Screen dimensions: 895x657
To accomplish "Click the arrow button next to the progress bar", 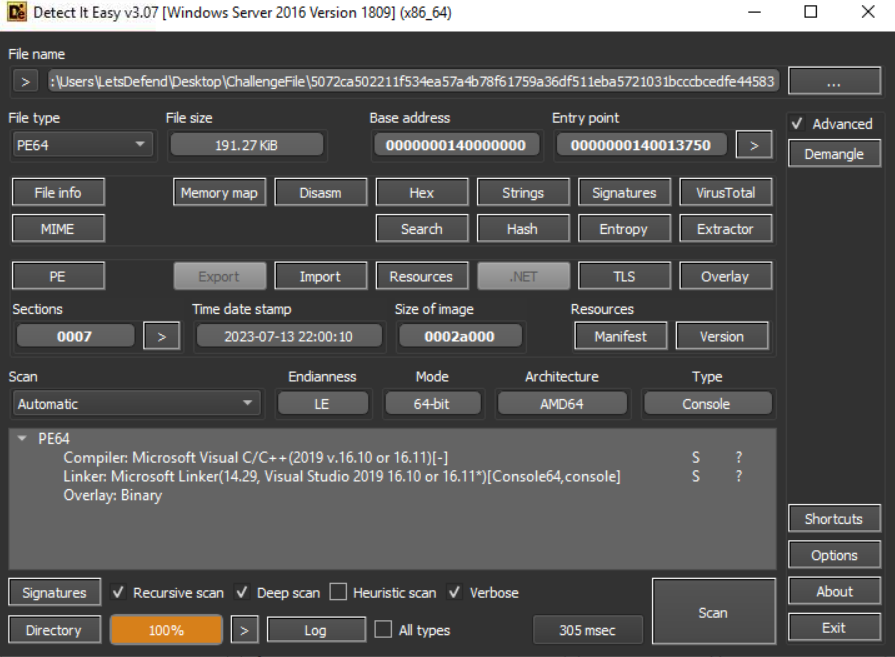I will tap(245, 630).
